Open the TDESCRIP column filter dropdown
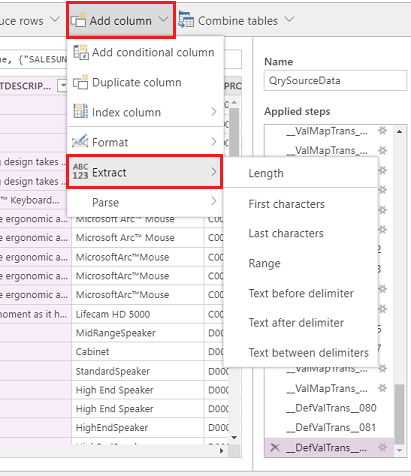 62,86
